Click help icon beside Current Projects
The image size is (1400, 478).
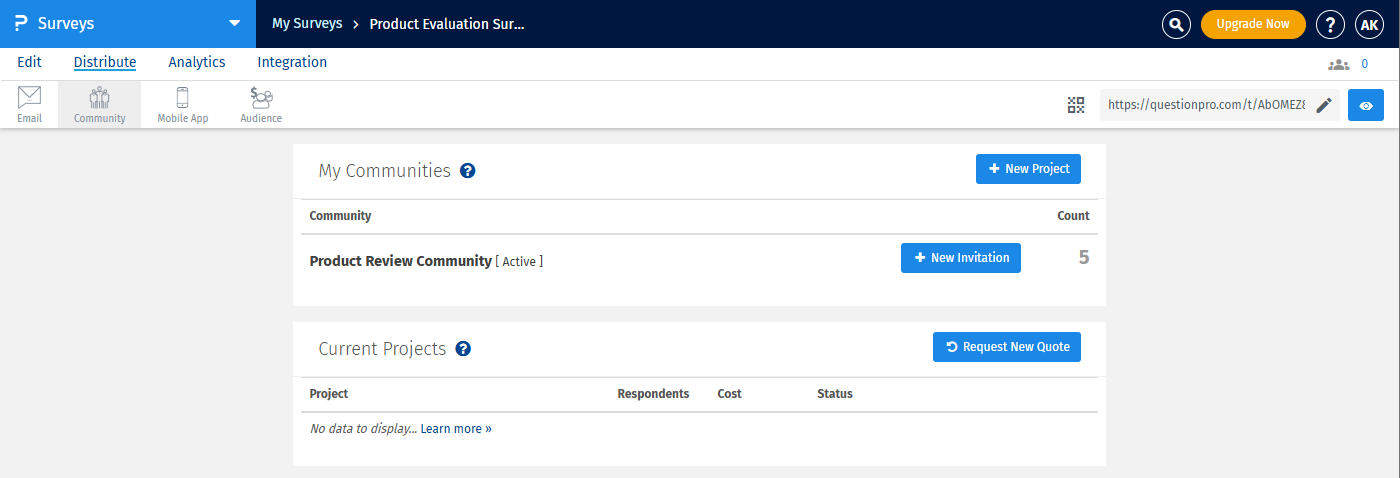tap(463, 349)
